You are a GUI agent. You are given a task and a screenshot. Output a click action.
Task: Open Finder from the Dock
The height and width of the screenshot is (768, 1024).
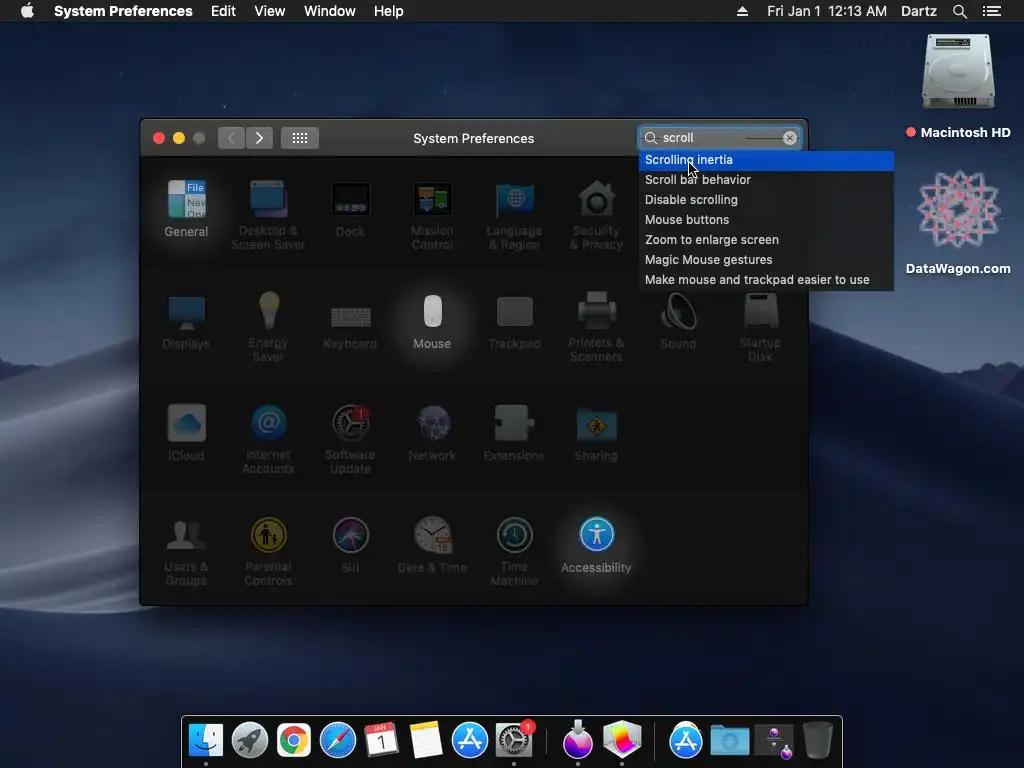(206, 740)
